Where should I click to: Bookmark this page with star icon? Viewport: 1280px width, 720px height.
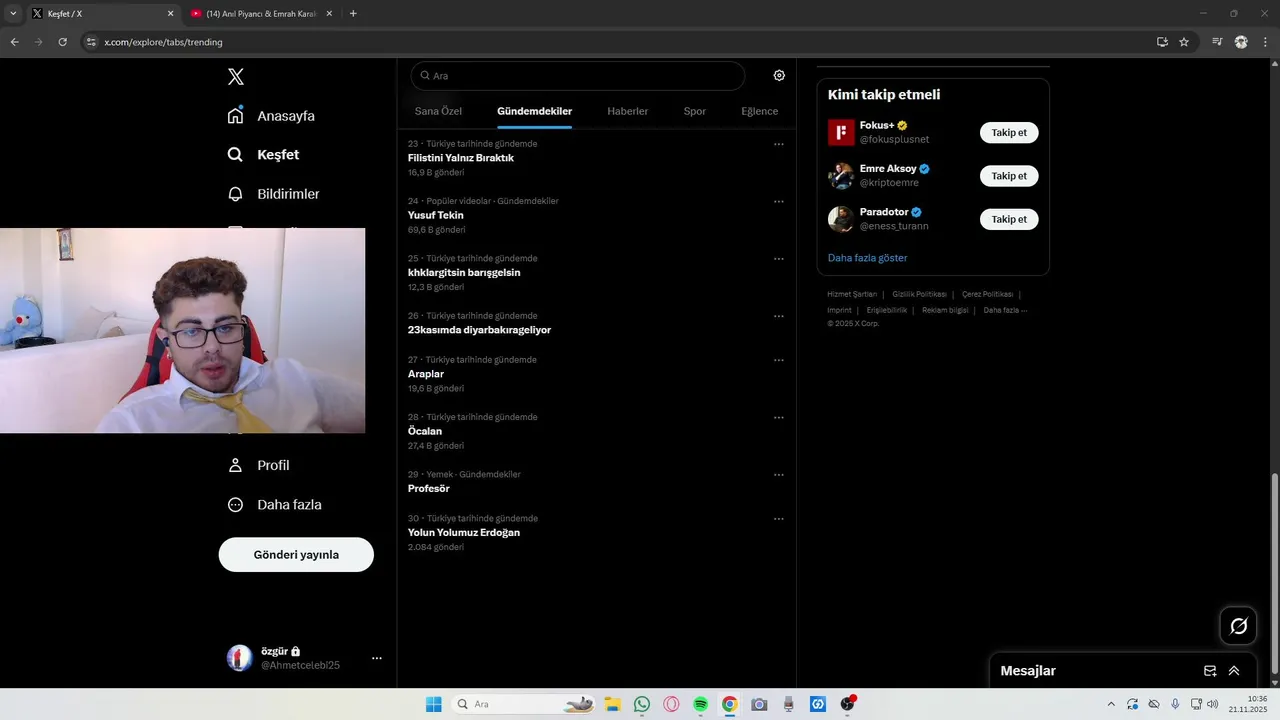1184,42
